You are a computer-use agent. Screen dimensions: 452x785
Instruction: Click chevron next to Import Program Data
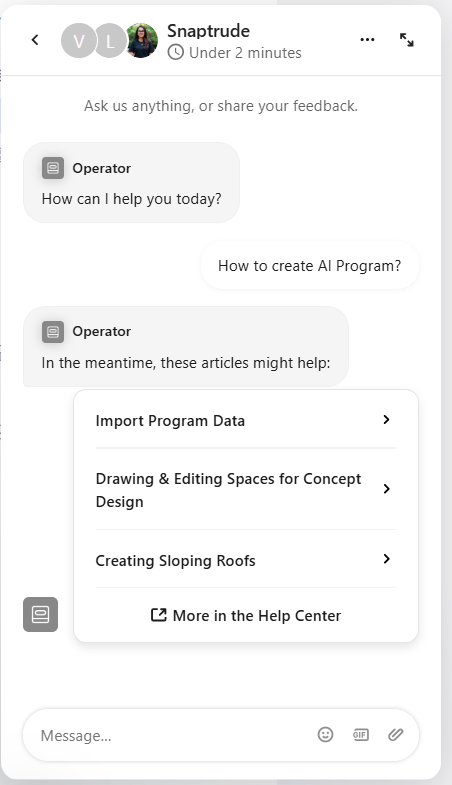click(386, 420)
